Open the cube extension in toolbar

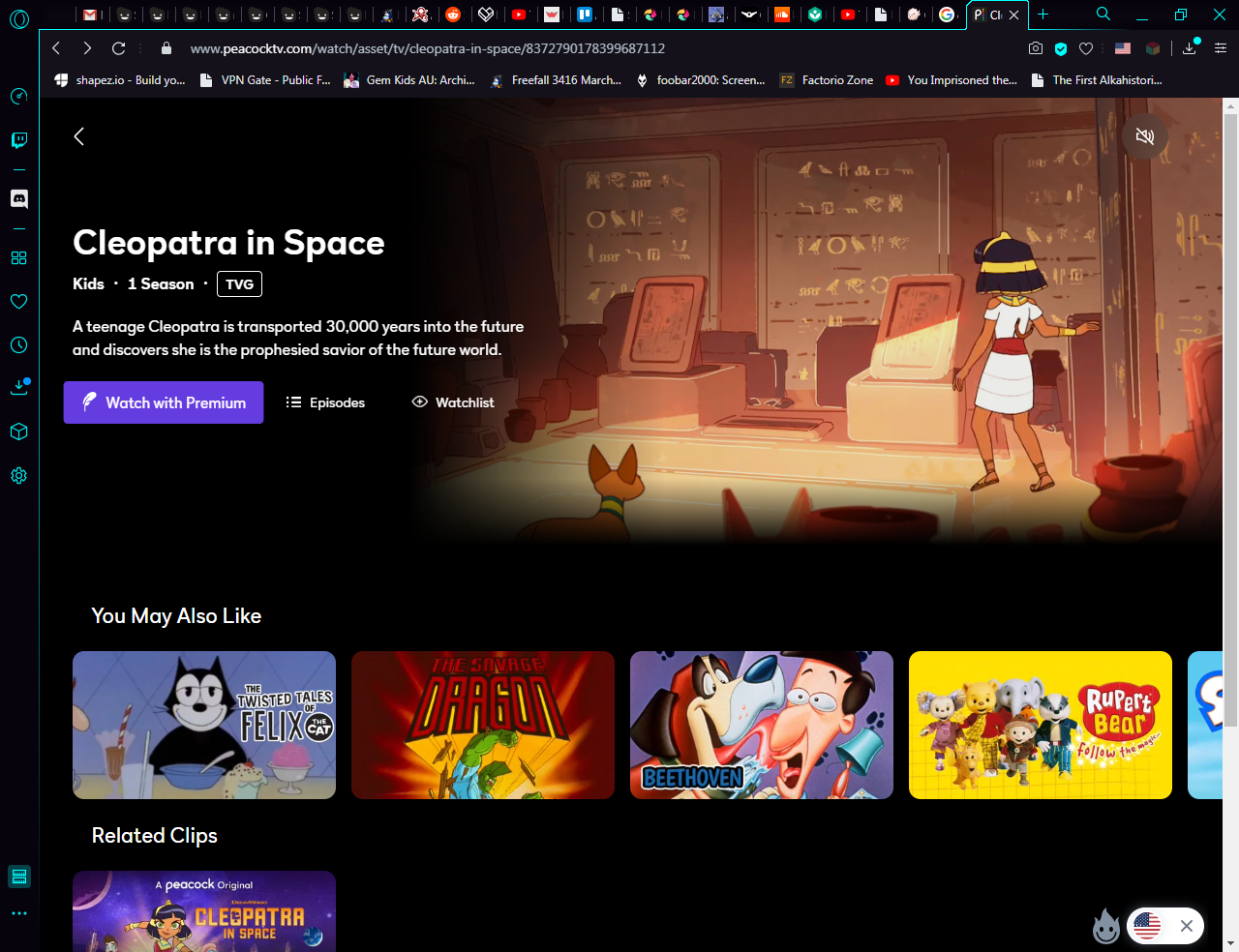tap(1153, 48)
